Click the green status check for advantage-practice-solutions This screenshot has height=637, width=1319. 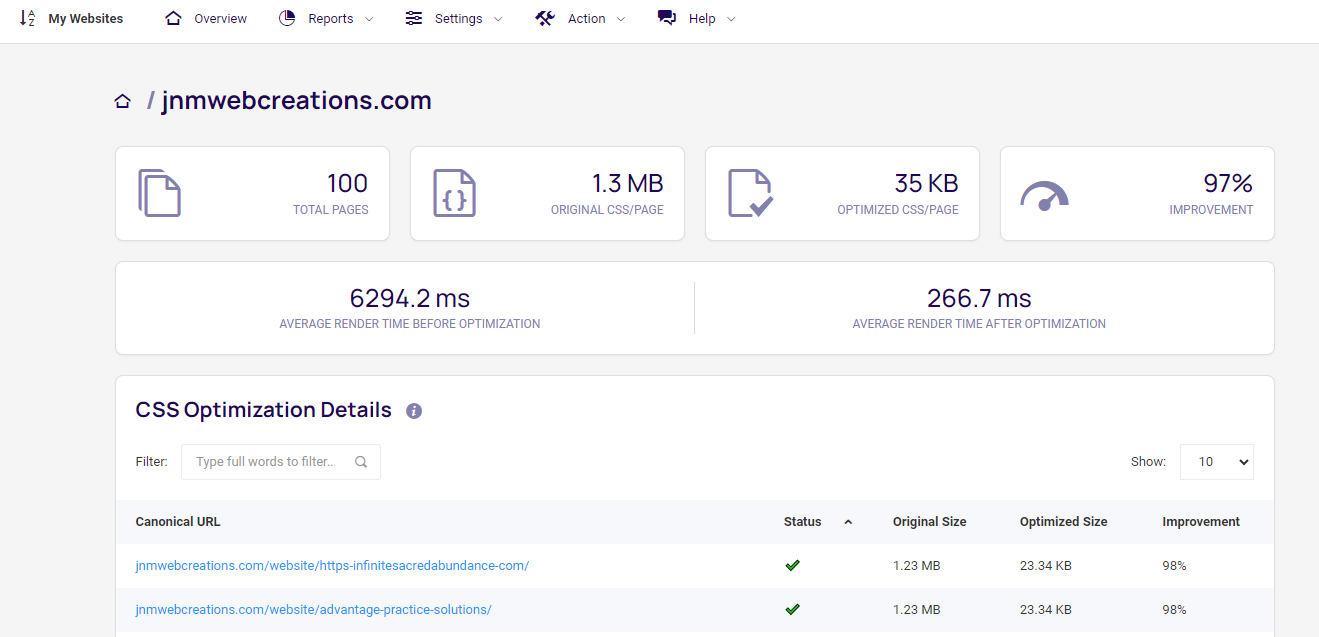tap(792, 609)
